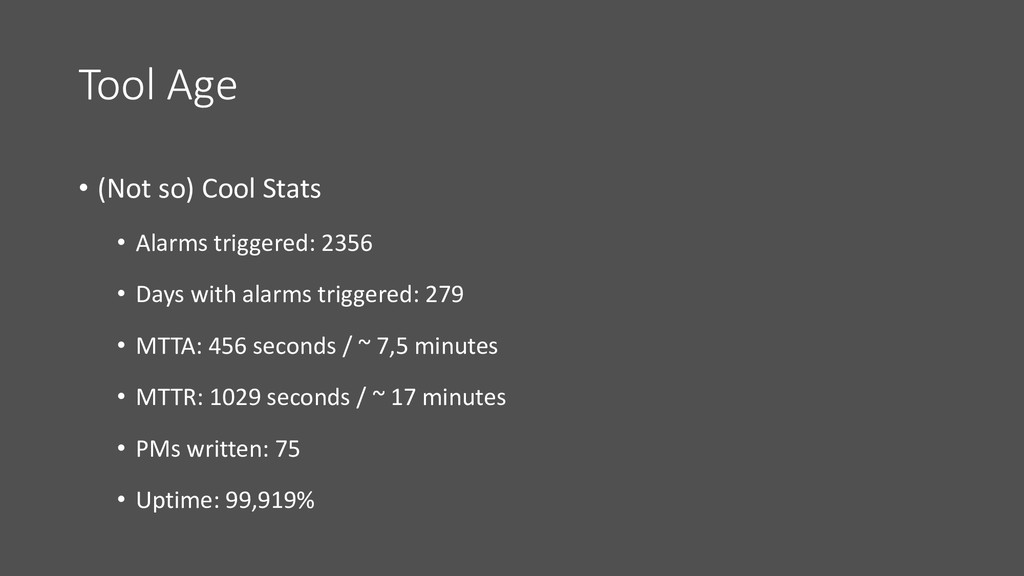Click the '~ 7,5 minutes' text

428,346
